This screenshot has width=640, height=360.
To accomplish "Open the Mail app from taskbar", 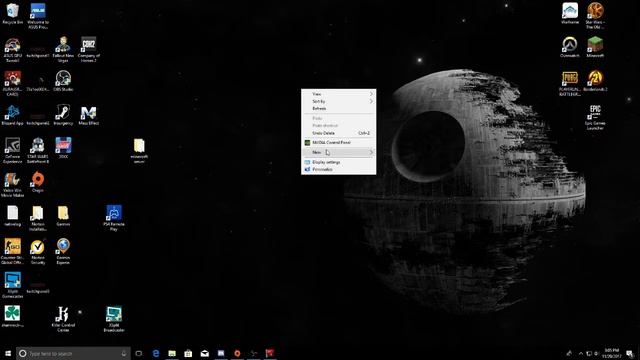I will (204, 353).
